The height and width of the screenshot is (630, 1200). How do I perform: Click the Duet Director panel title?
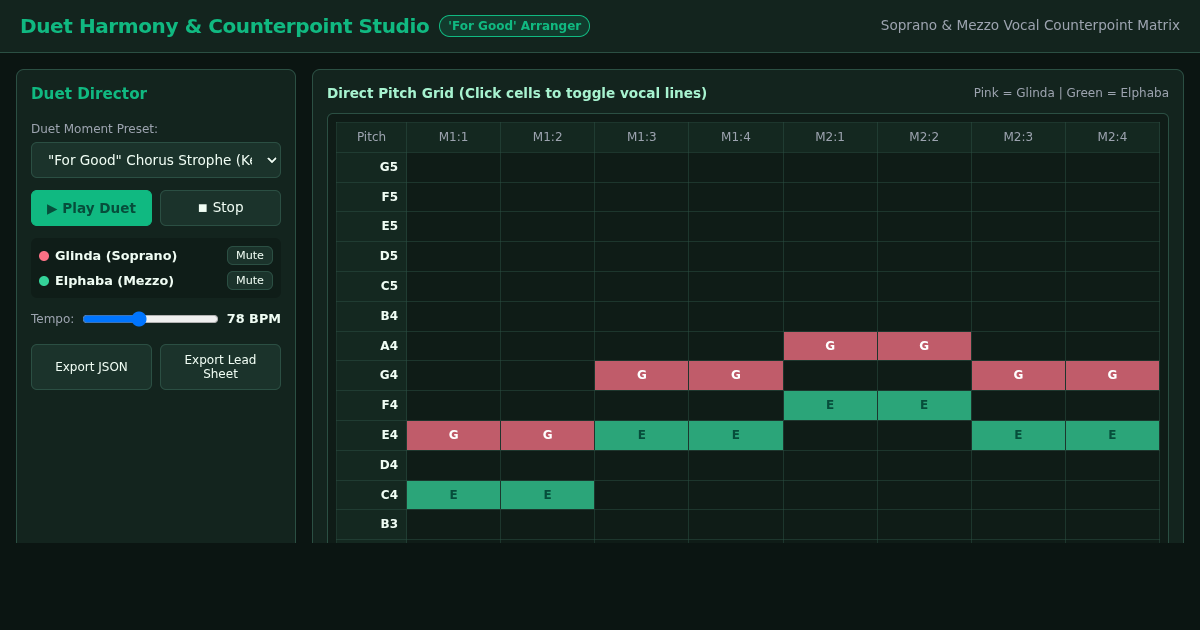89,94
